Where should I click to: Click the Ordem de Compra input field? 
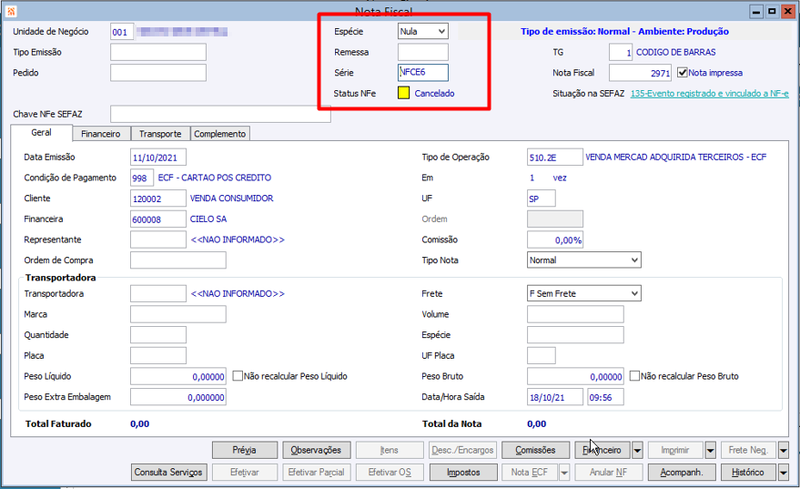click(178, 260)
